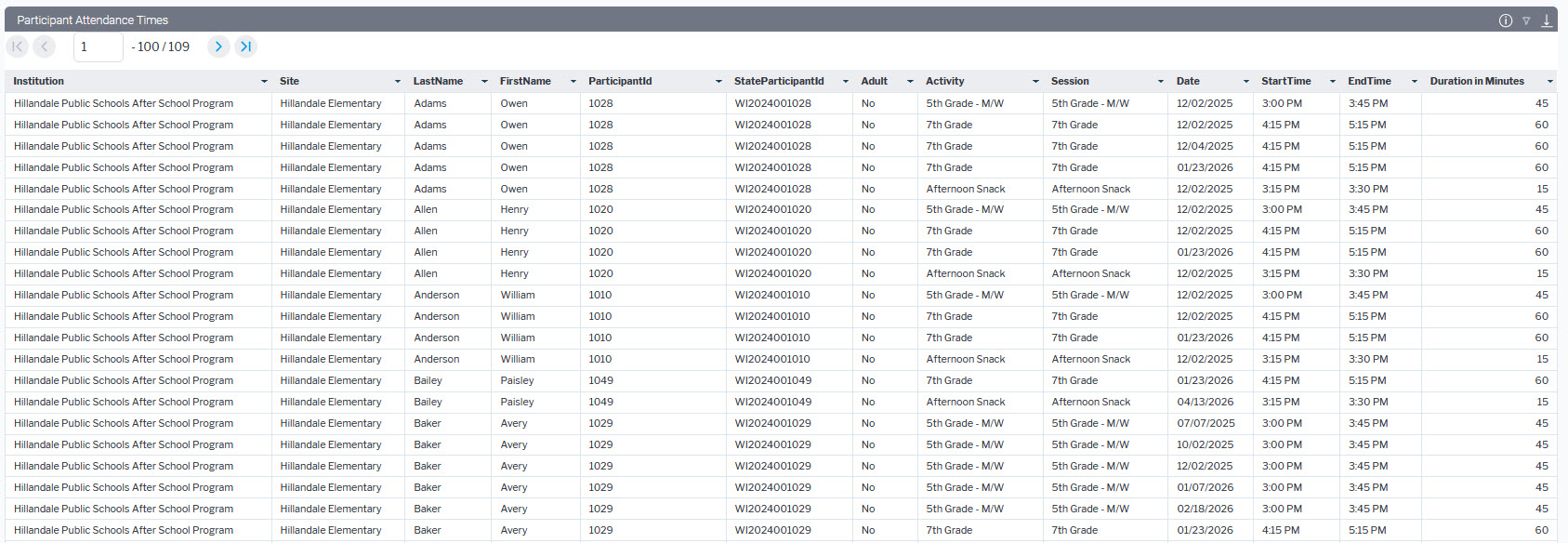Go to the previous page of results

tap(44, 46)
